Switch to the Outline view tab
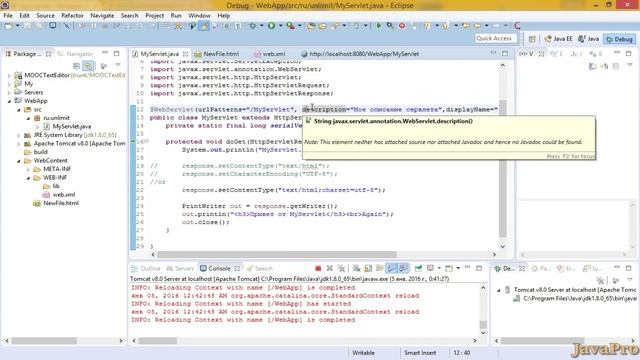Screen dimensions: 640x360 (x=146, y=269)
